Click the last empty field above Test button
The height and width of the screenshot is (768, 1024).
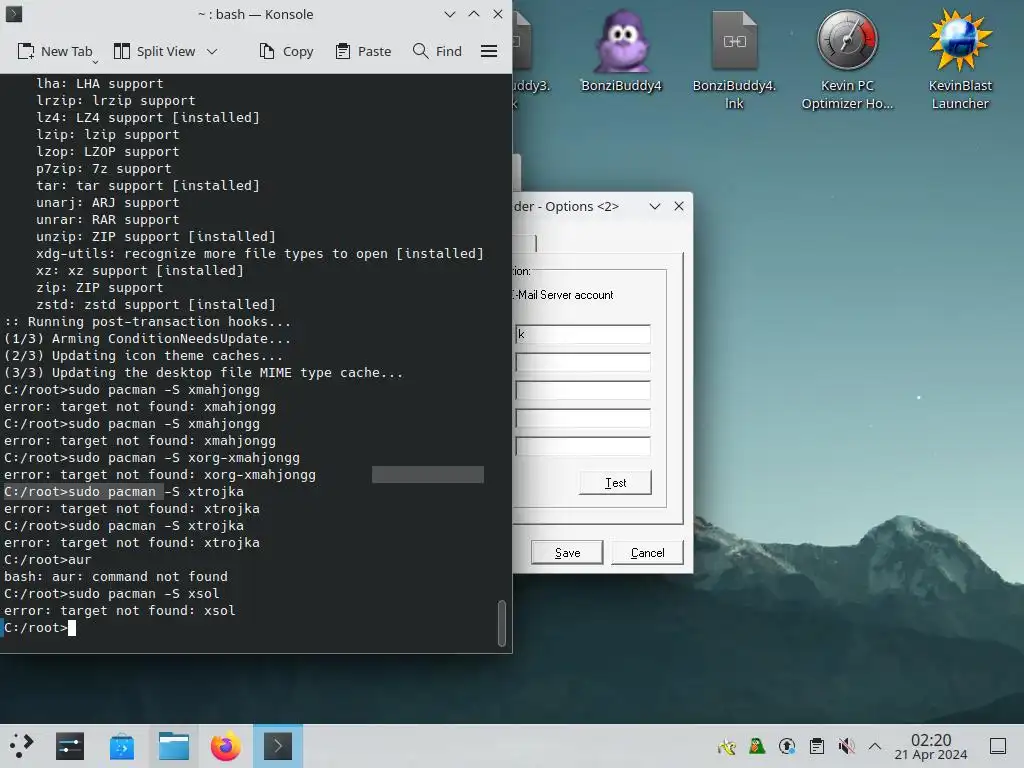[x=583, y=446]
